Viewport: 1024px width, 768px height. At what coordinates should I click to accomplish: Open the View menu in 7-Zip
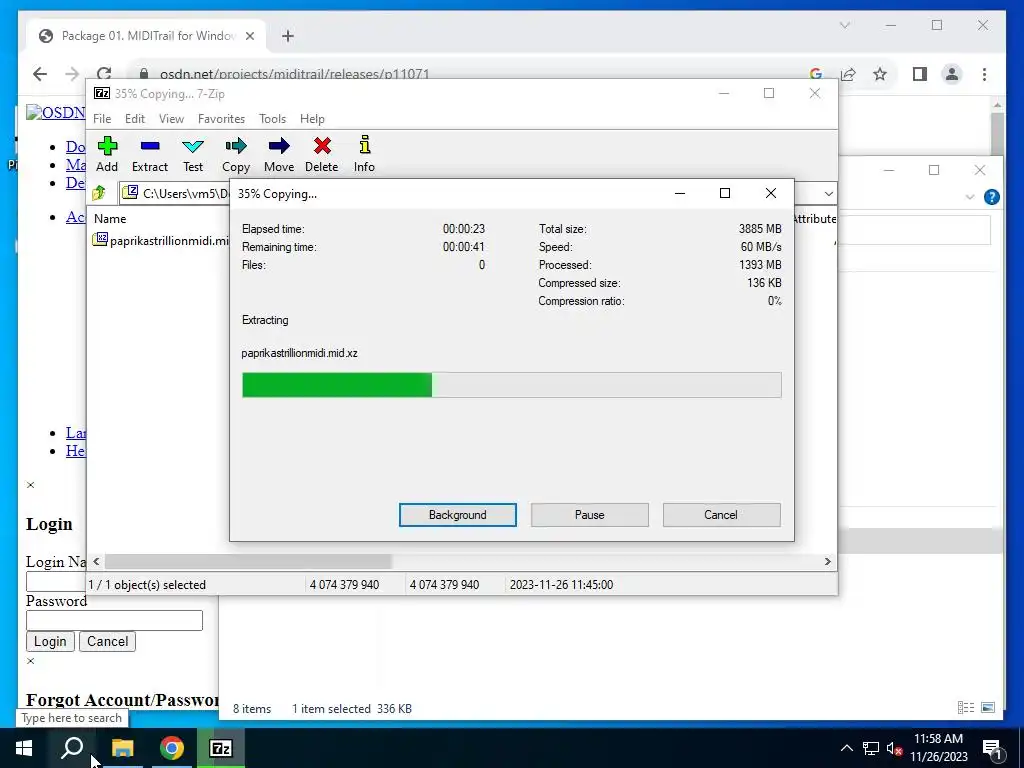(171, 119)
